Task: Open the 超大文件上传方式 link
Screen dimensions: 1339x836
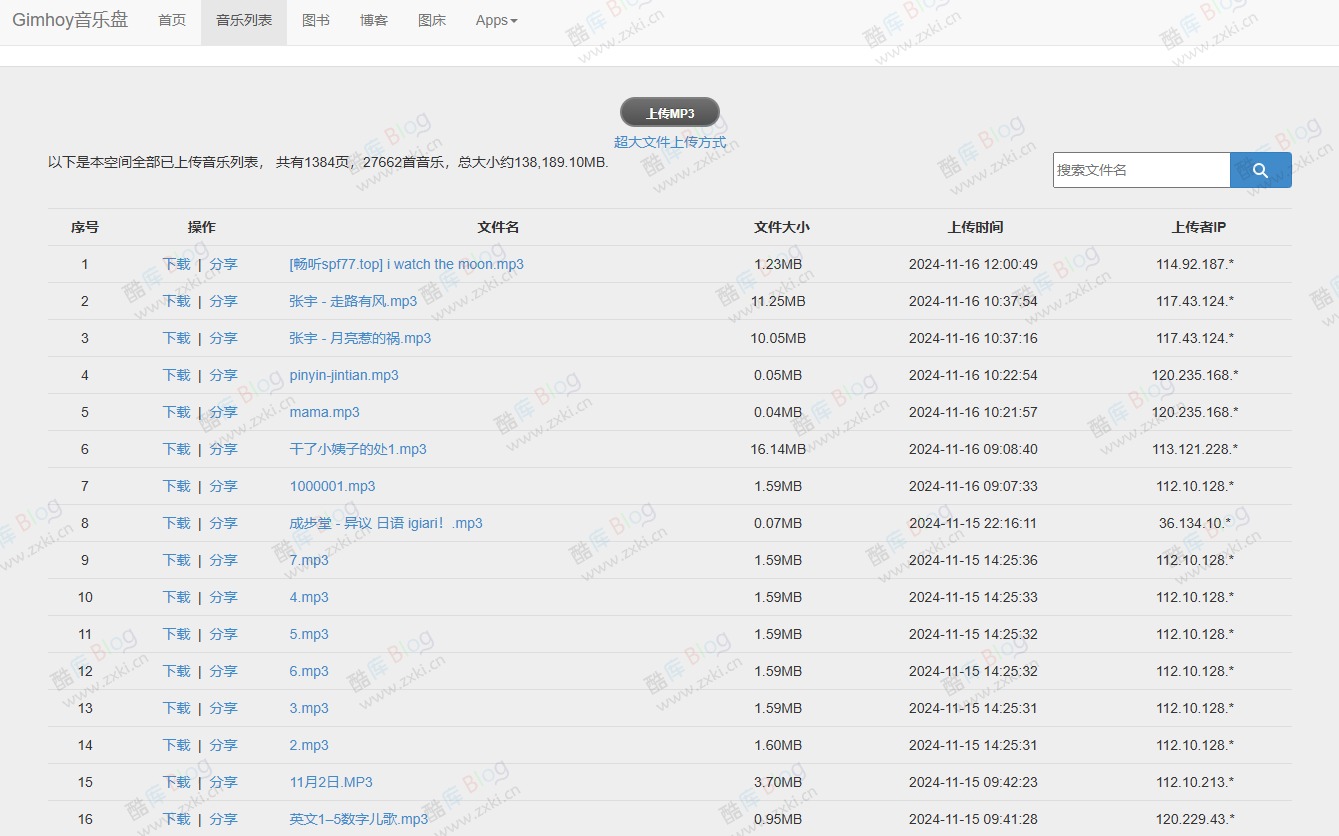Action: (x=671, y=142)
